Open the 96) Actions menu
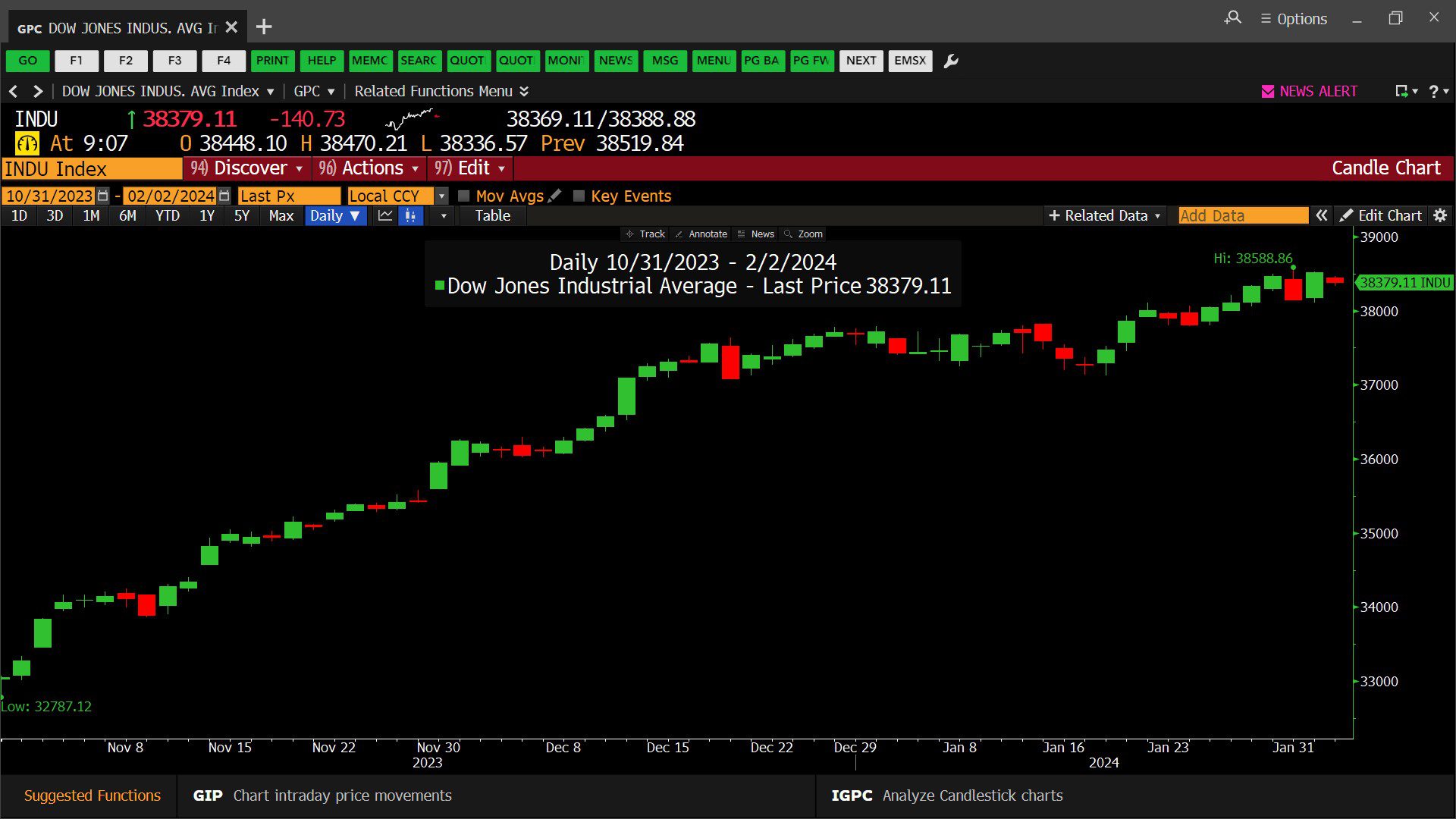Image resolution: width=1456 pixels, height=819 pixels. [x=369, y=168]
